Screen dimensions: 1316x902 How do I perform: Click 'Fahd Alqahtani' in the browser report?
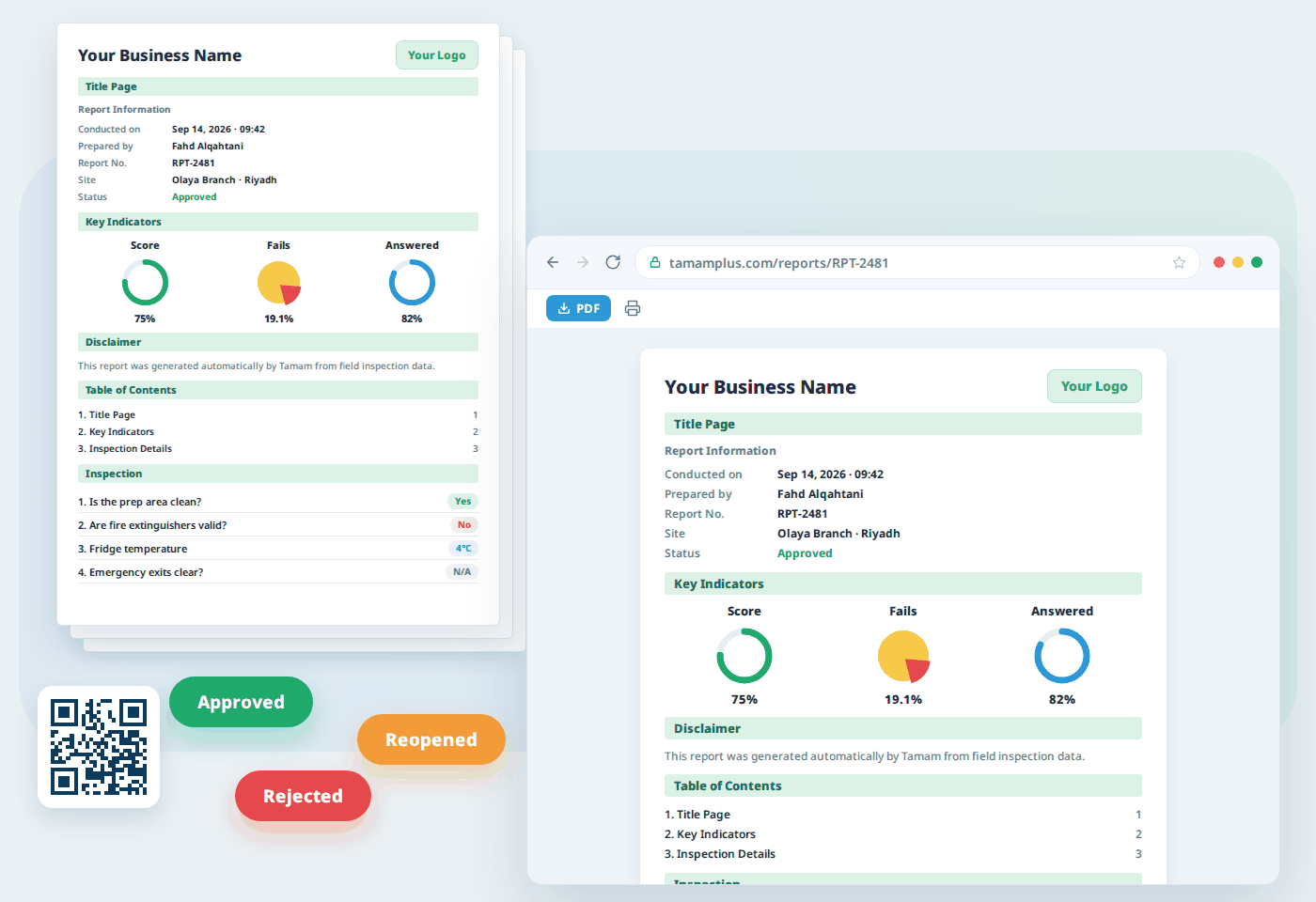820,494
